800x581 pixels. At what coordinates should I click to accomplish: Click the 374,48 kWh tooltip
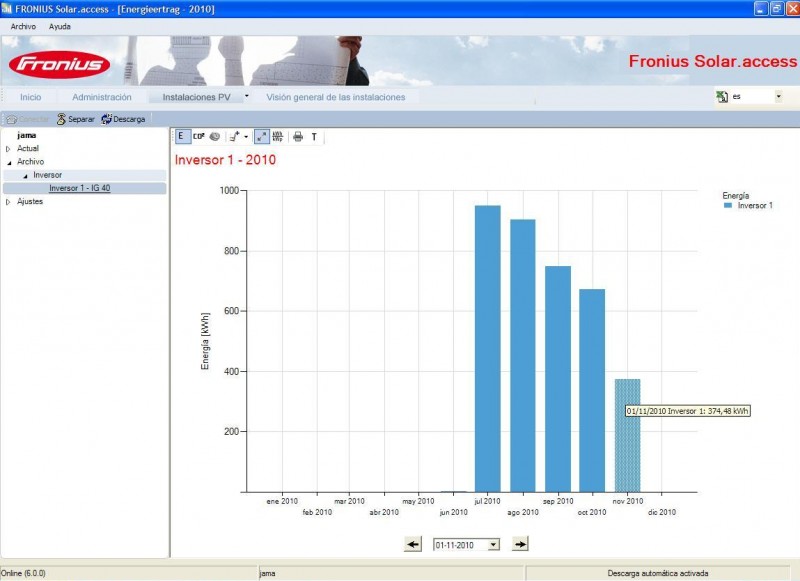pyautogui.click(x=688, y=411)
